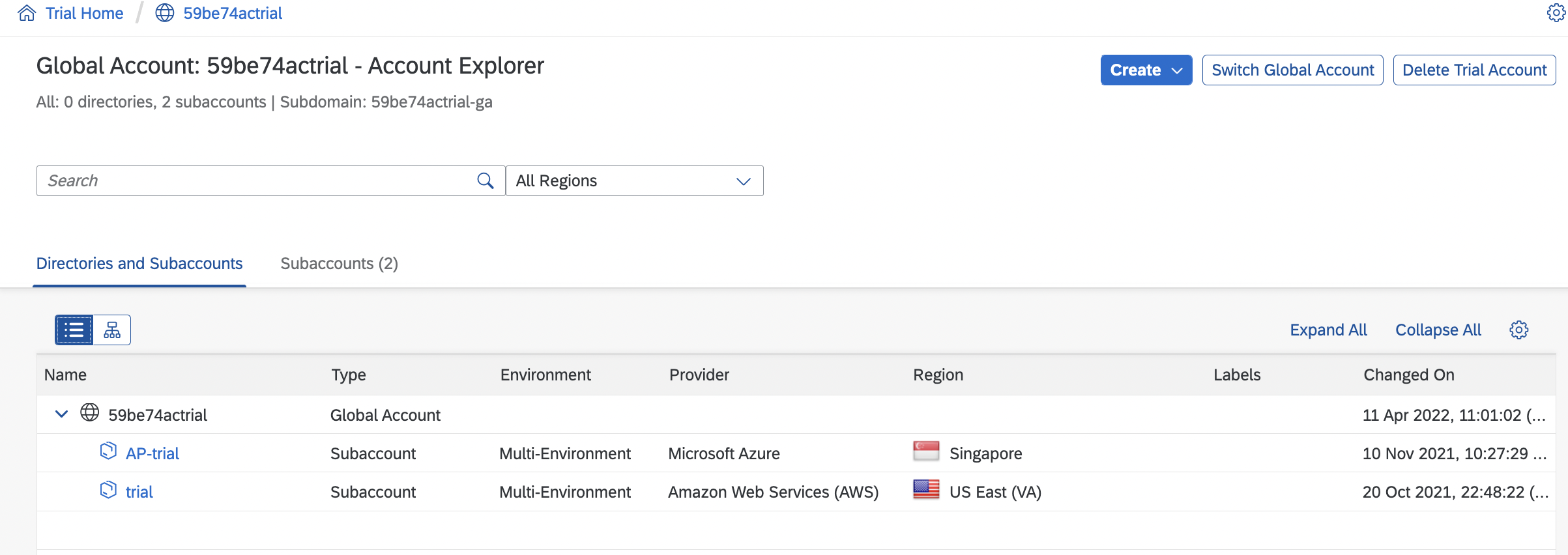Collapse the 59be74actrial global account row
1568x555 pixels.
pos(62,414)
